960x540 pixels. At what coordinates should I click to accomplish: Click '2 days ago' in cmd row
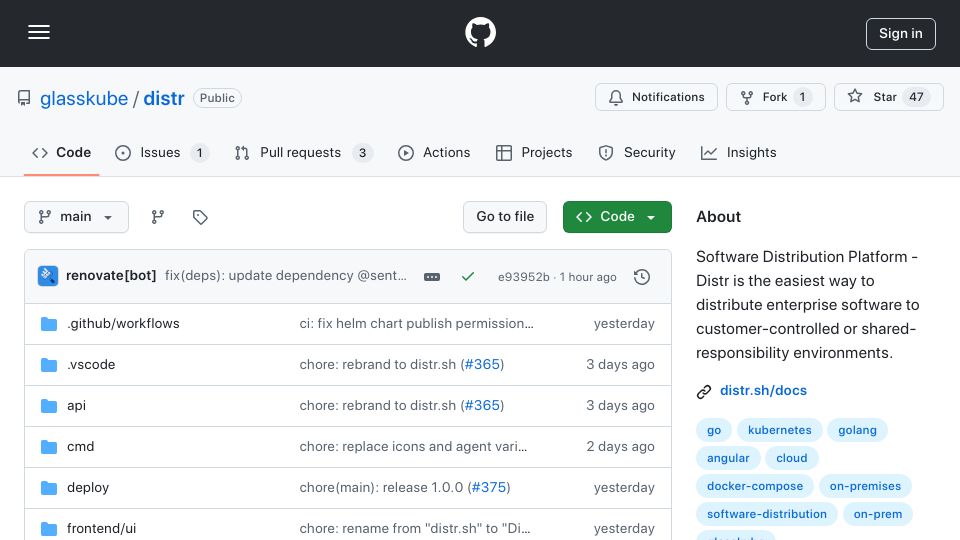[620, 446]
